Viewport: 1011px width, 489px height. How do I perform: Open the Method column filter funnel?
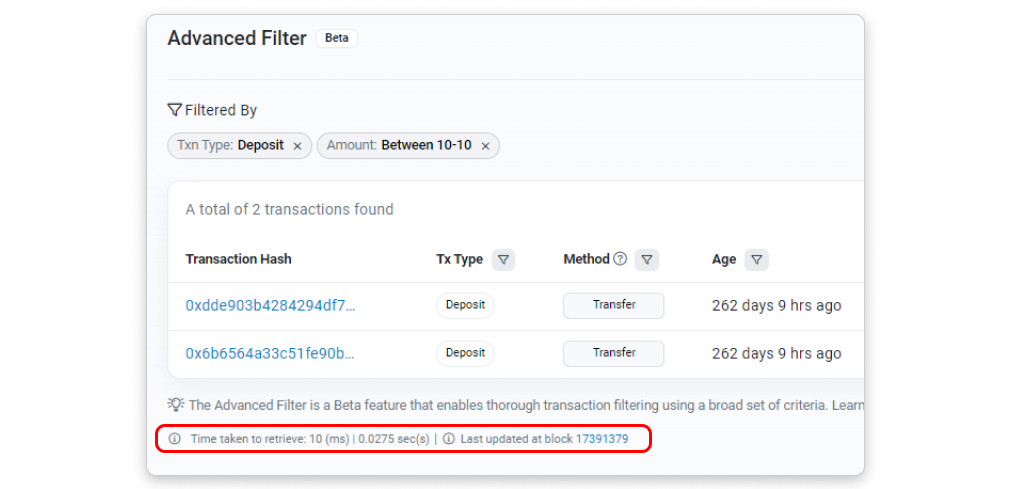(x=648, y=260)
